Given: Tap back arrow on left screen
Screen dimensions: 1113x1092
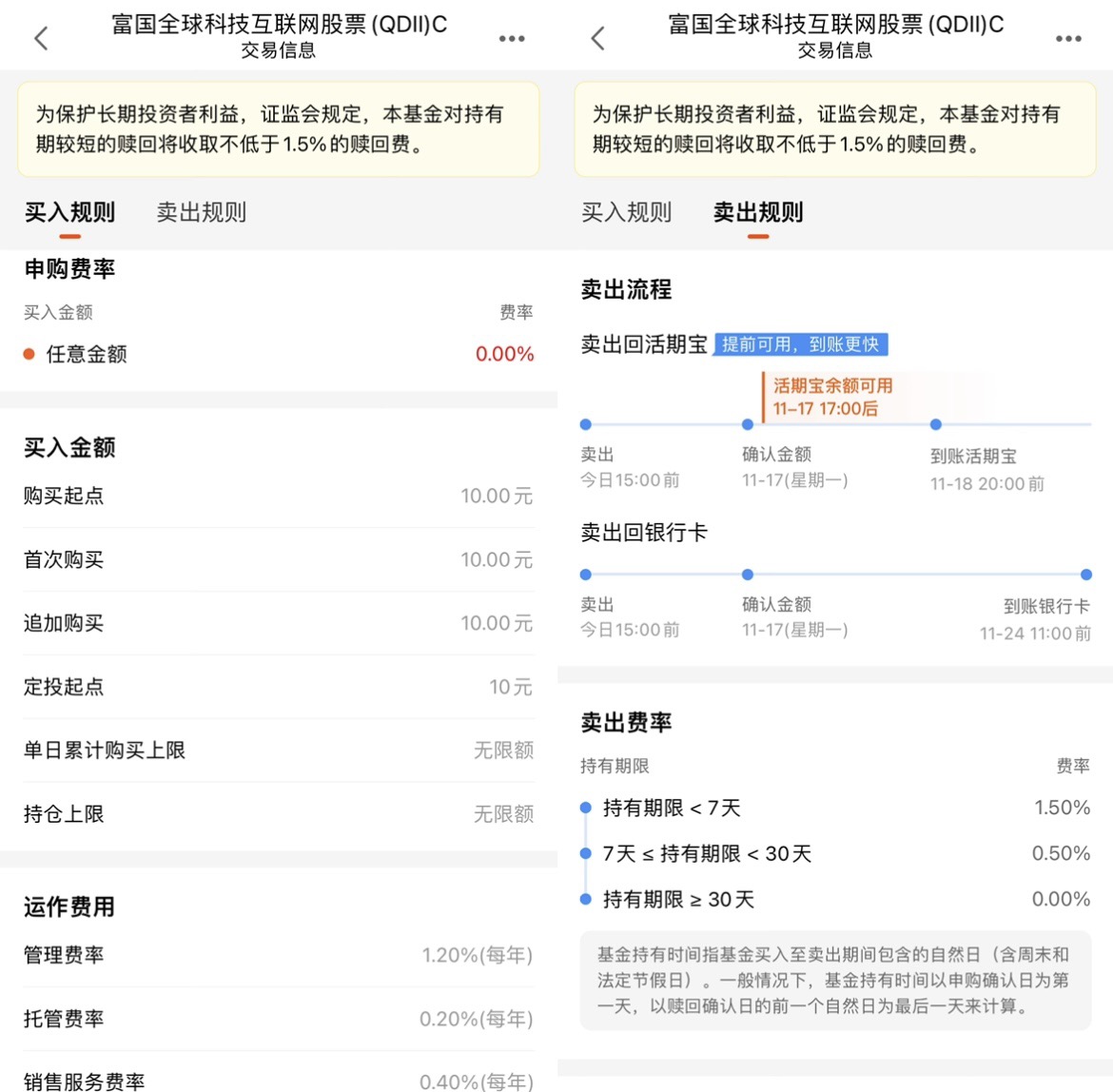Looking at the screenshot, I should pyautogui.click(x=41, y=38).
